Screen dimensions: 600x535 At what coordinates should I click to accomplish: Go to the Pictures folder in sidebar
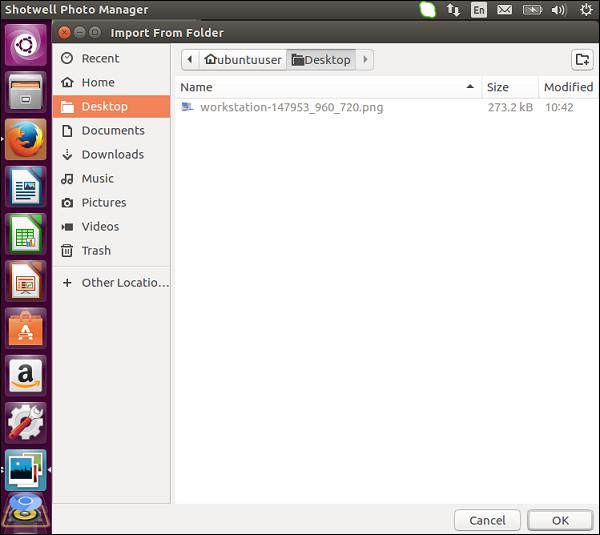click(104, 202)
